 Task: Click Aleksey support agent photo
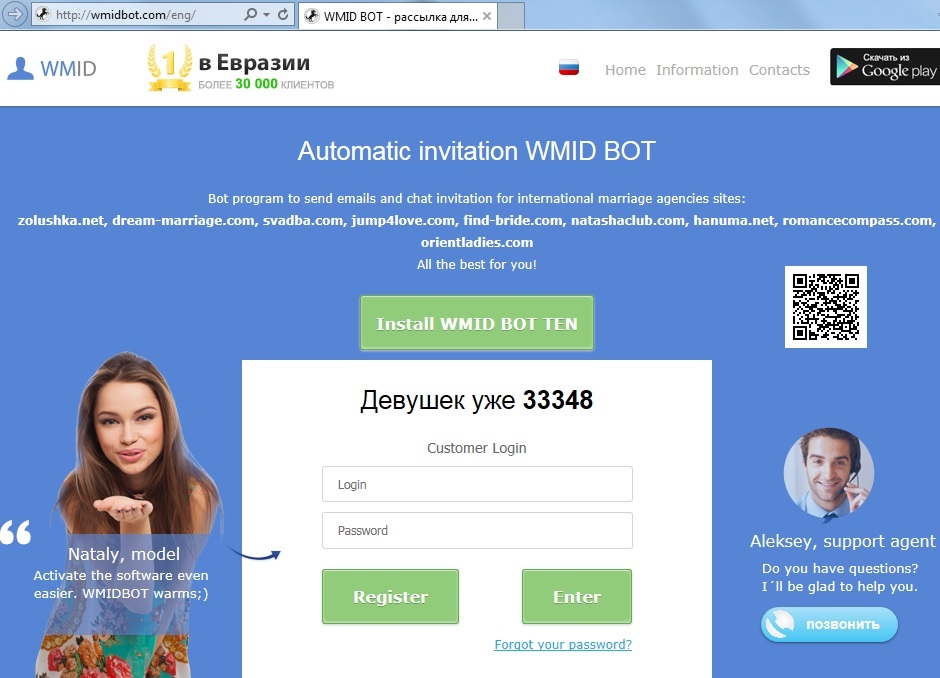(x=829, y=473)
